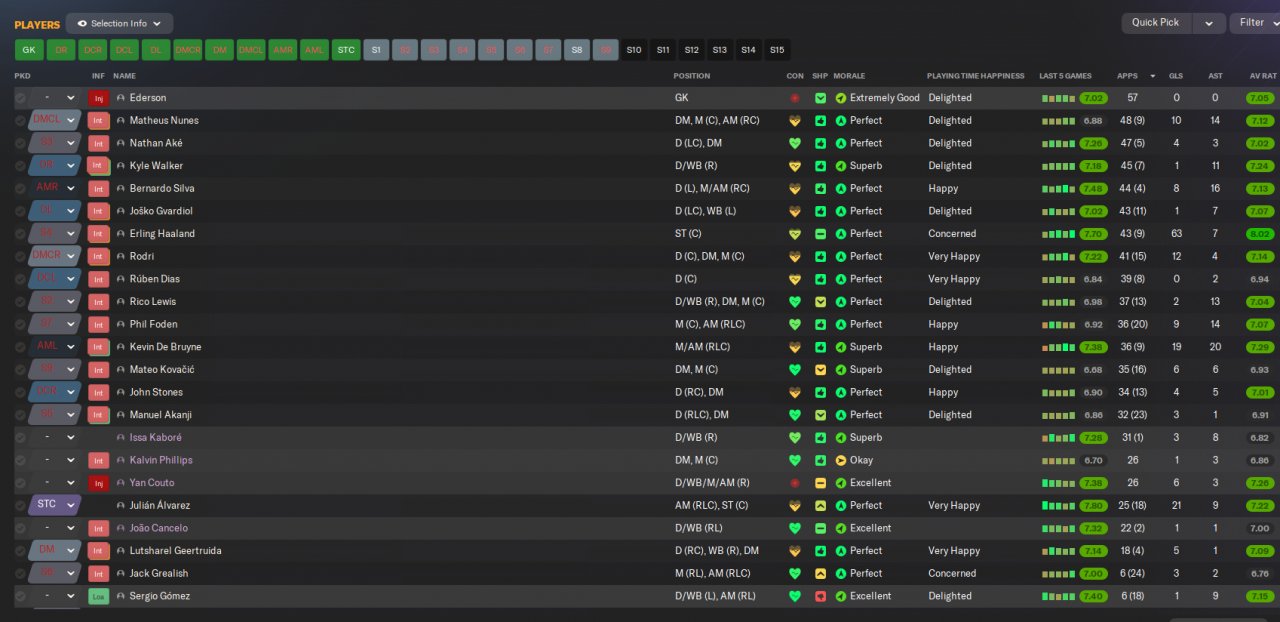Open Rodri's DMCR position dropdown

70,257
